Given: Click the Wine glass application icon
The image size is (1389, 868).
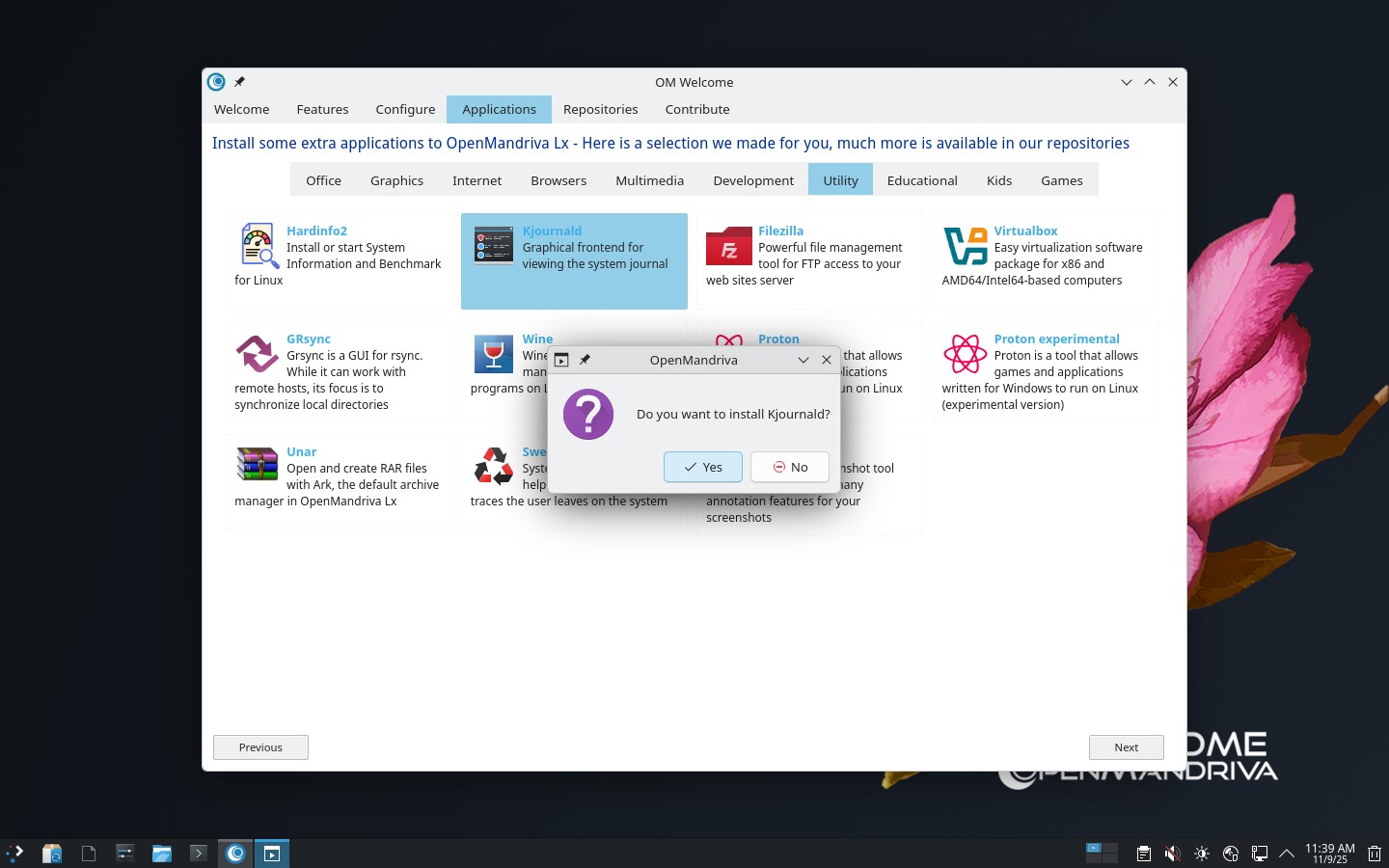Looking at the screenshot, I should [x=493, y=354].
